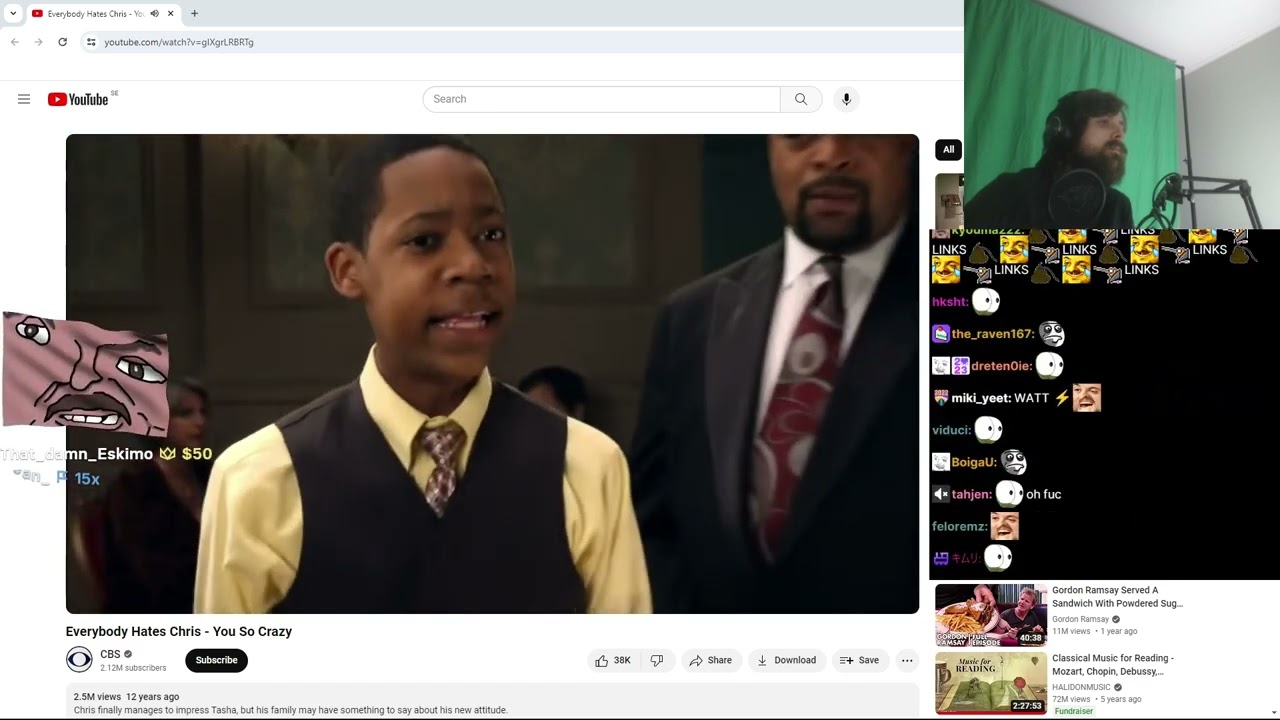Click the_raven167 chat username
This screenshot has width=1280, height=720.
[993, 334]
